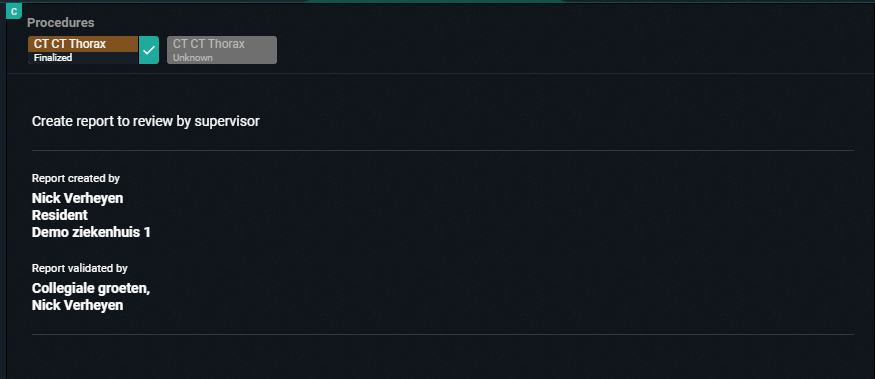Click the 'Report validated by' label
Image resolution: width=875 pixels, height=379 pixels.
click(x=80, y=268)
